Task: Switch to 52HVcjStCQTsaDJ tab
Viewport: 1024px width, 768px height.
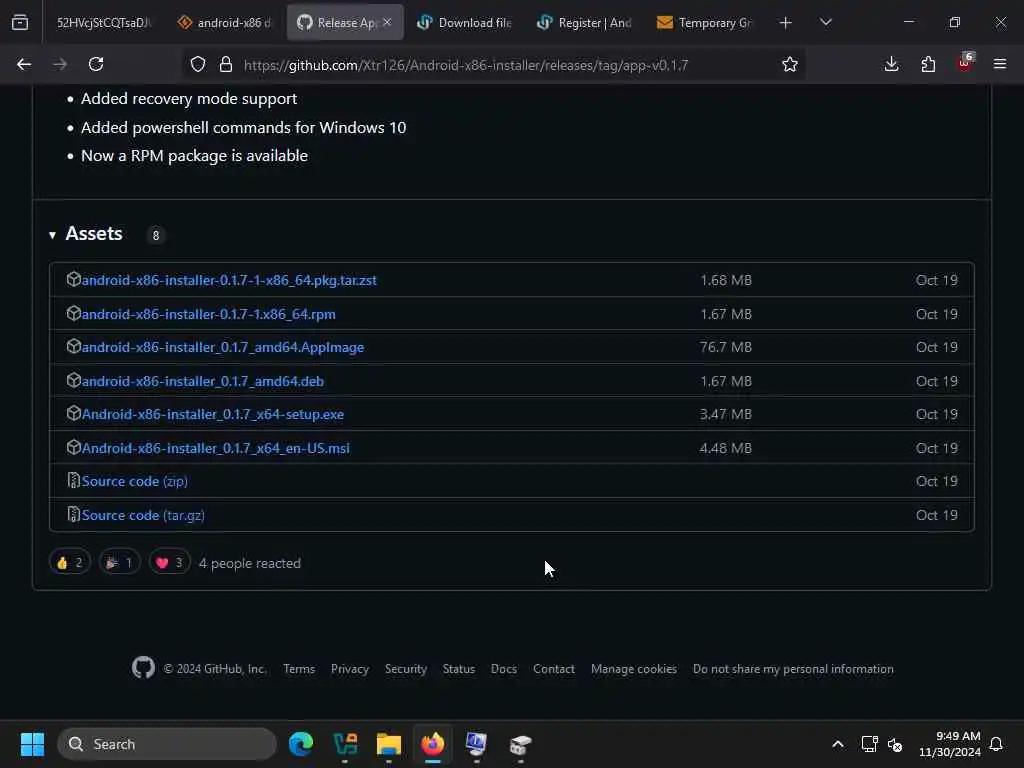Action: (103, 22)
